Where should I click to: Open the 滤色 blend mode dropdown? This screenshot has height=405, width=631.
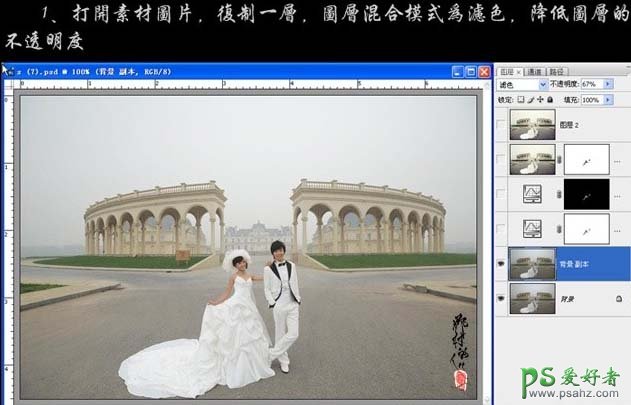point(543,86)
